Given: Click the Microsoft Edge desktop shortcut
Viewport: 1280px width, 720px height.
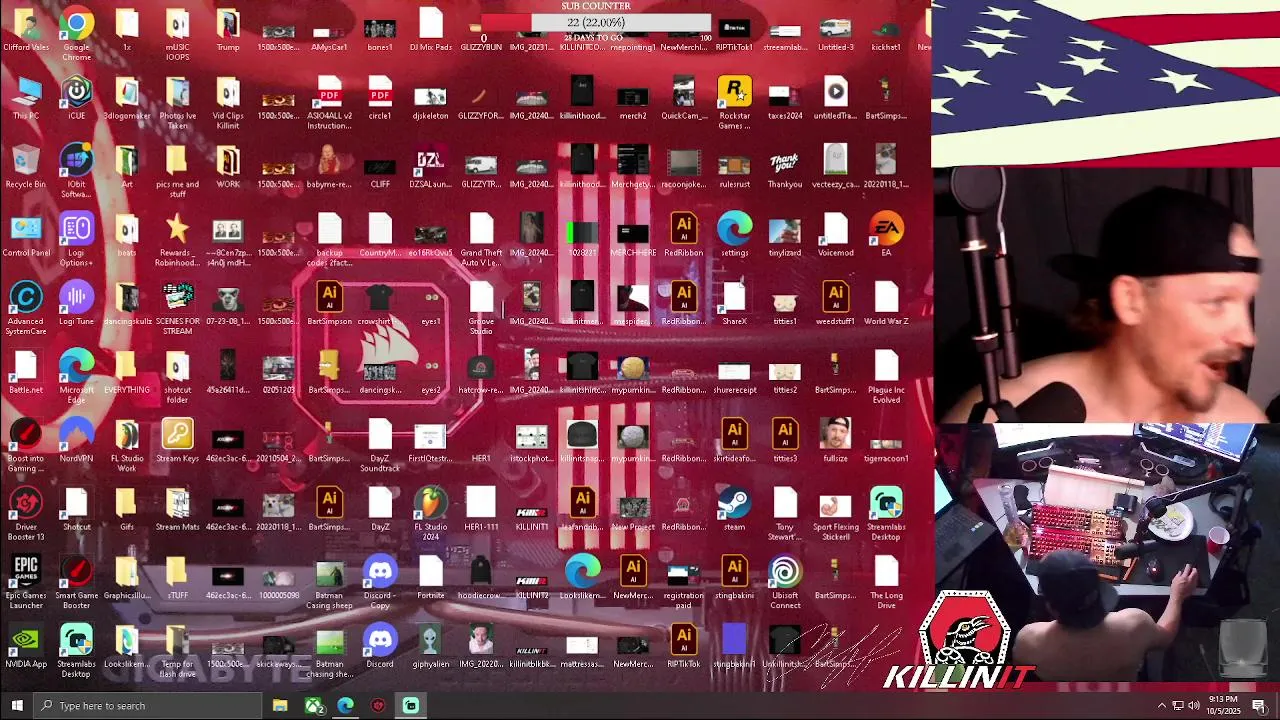Looking at the screenshot, I should point(76,376).
